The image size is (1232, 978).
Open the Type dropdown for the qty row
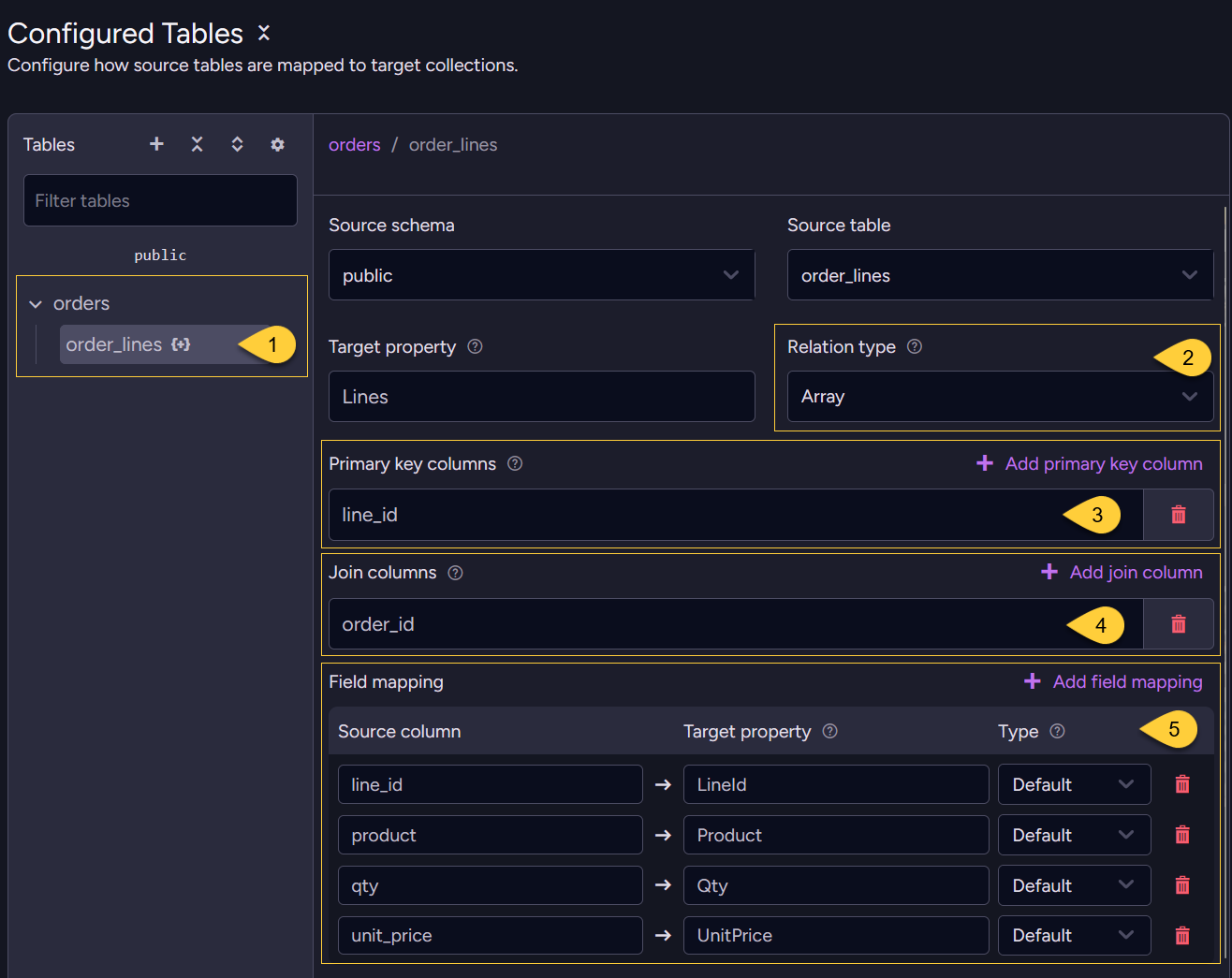pos(1074,885)
